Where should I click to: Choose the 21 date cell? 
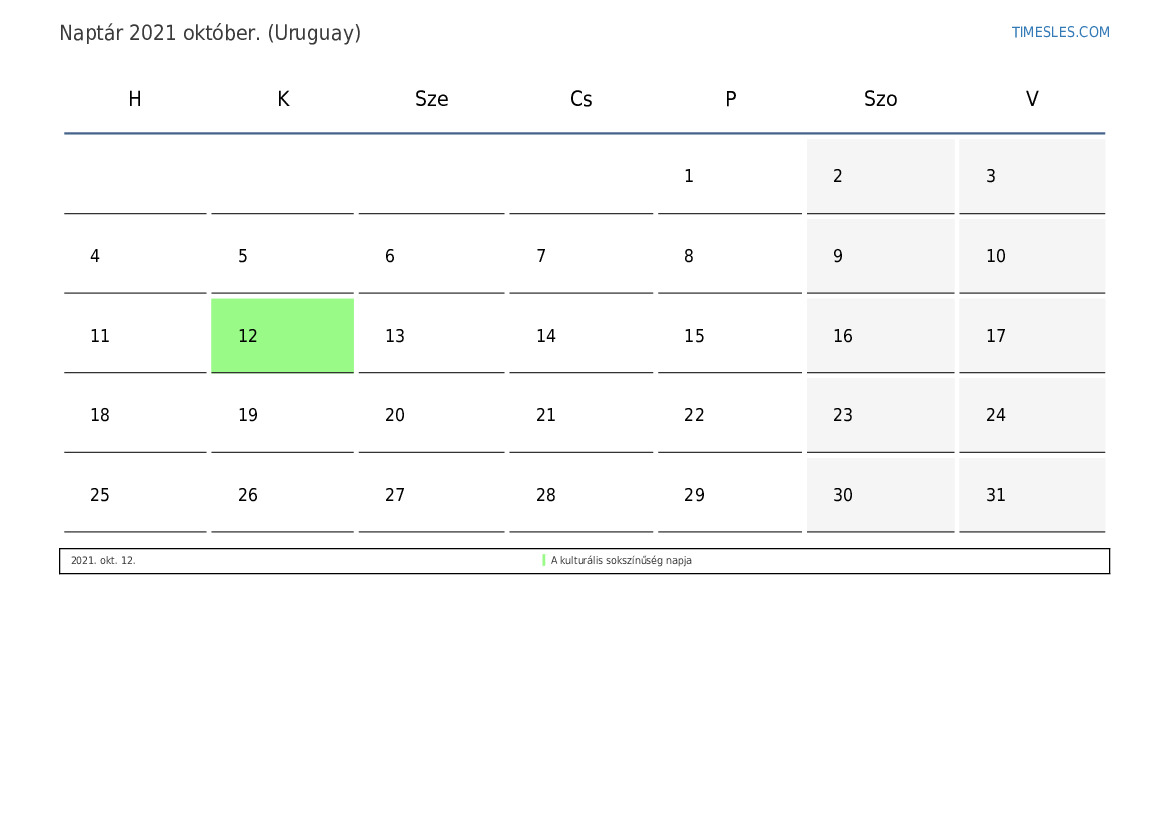[581, 415]
